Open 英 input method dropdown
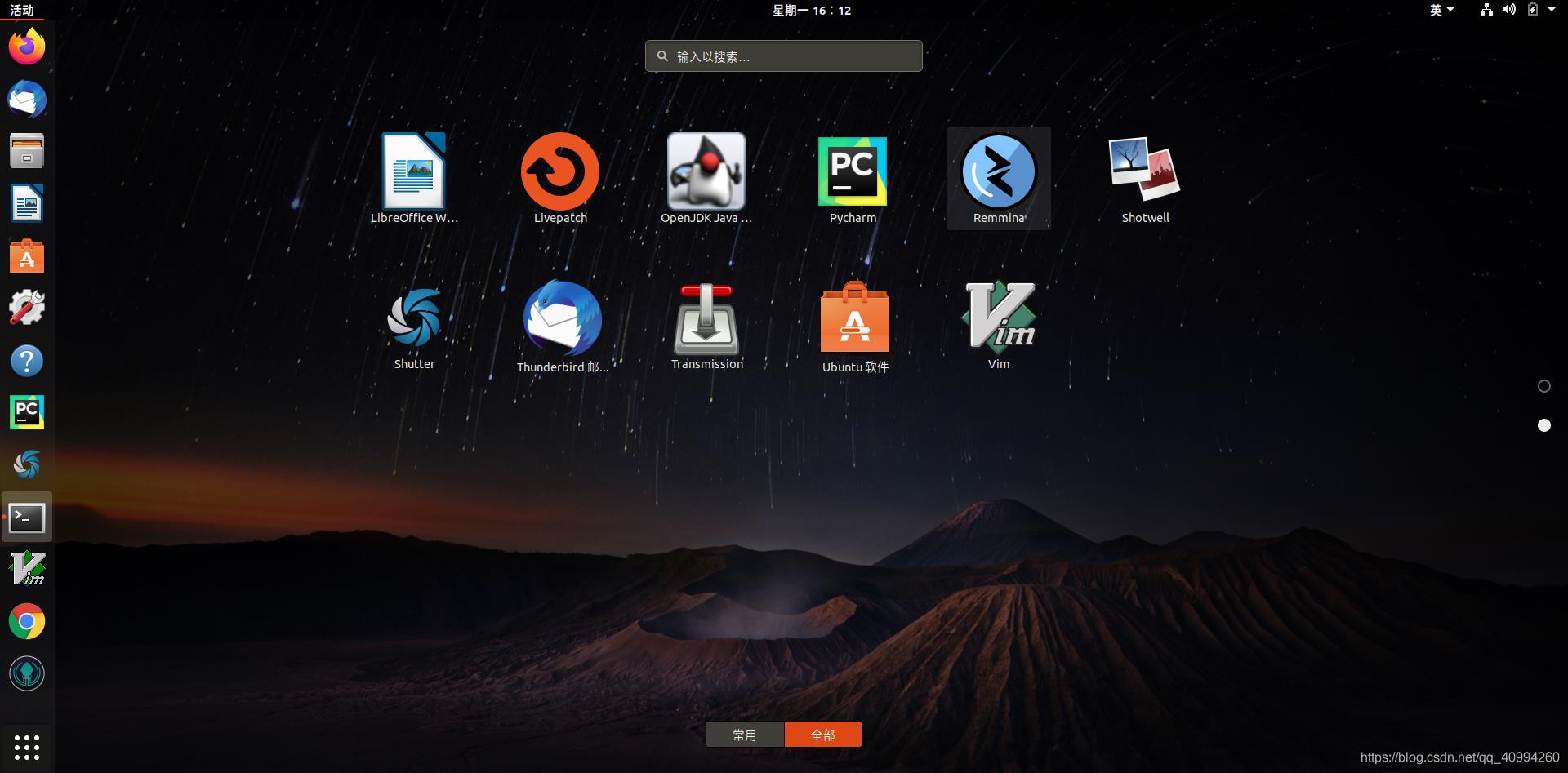This screenshot has height=773, width=1568. point(1441,10)
